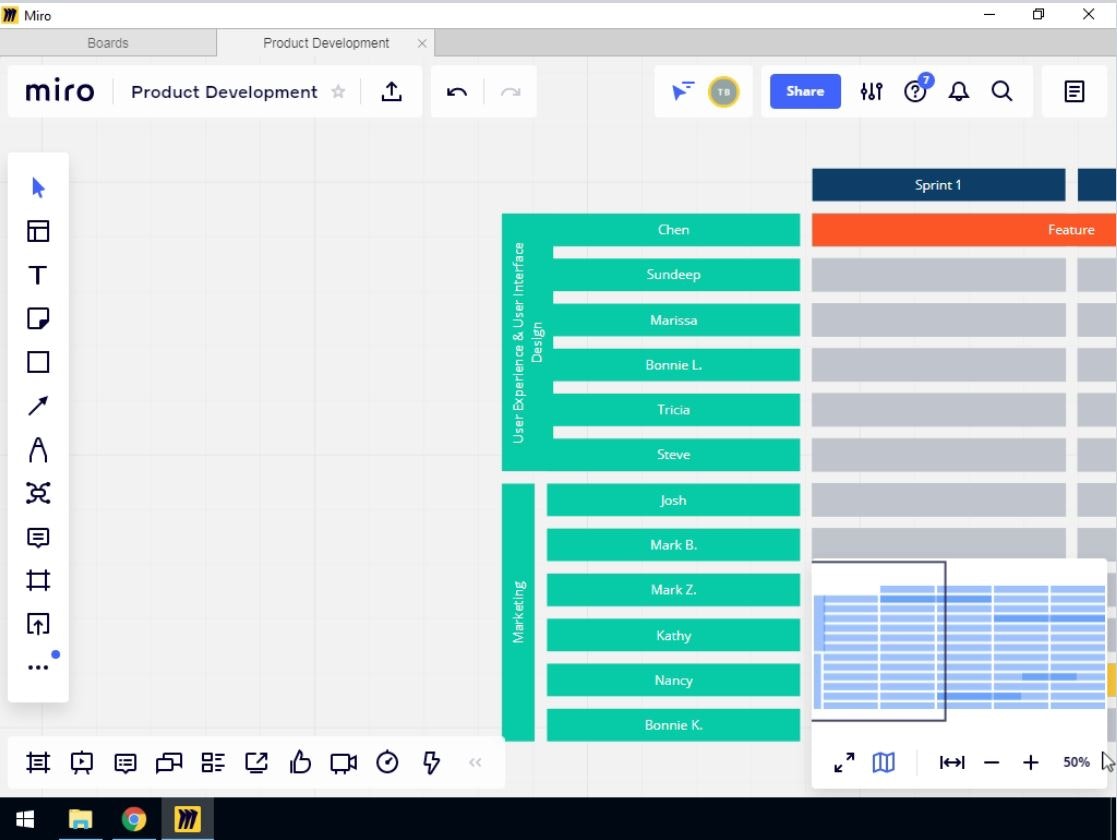Click the Miro taskbar icon
The width and height of the screenshot is (1117, 840).
click(x=187, y=819)
